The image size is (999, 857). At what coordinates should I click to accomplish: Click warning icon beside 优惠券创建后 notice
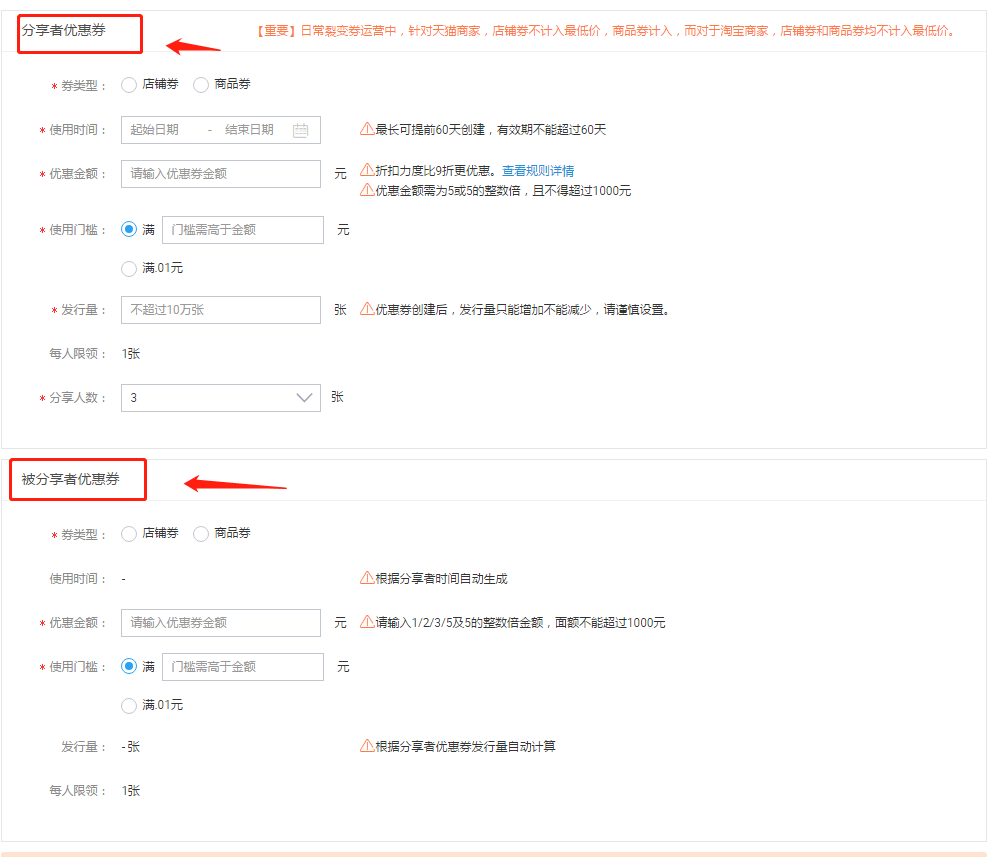click(367, 309)
